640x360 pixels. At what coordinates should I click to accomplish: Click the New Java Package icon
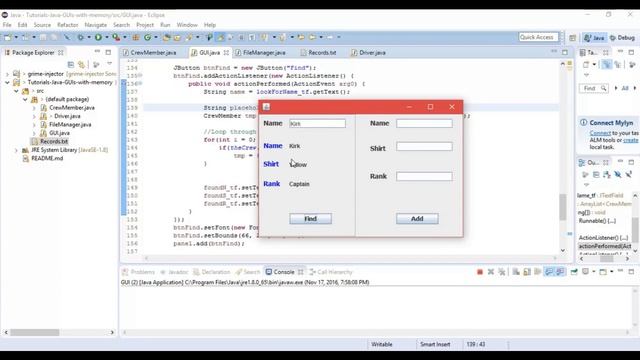pos(136,37)
